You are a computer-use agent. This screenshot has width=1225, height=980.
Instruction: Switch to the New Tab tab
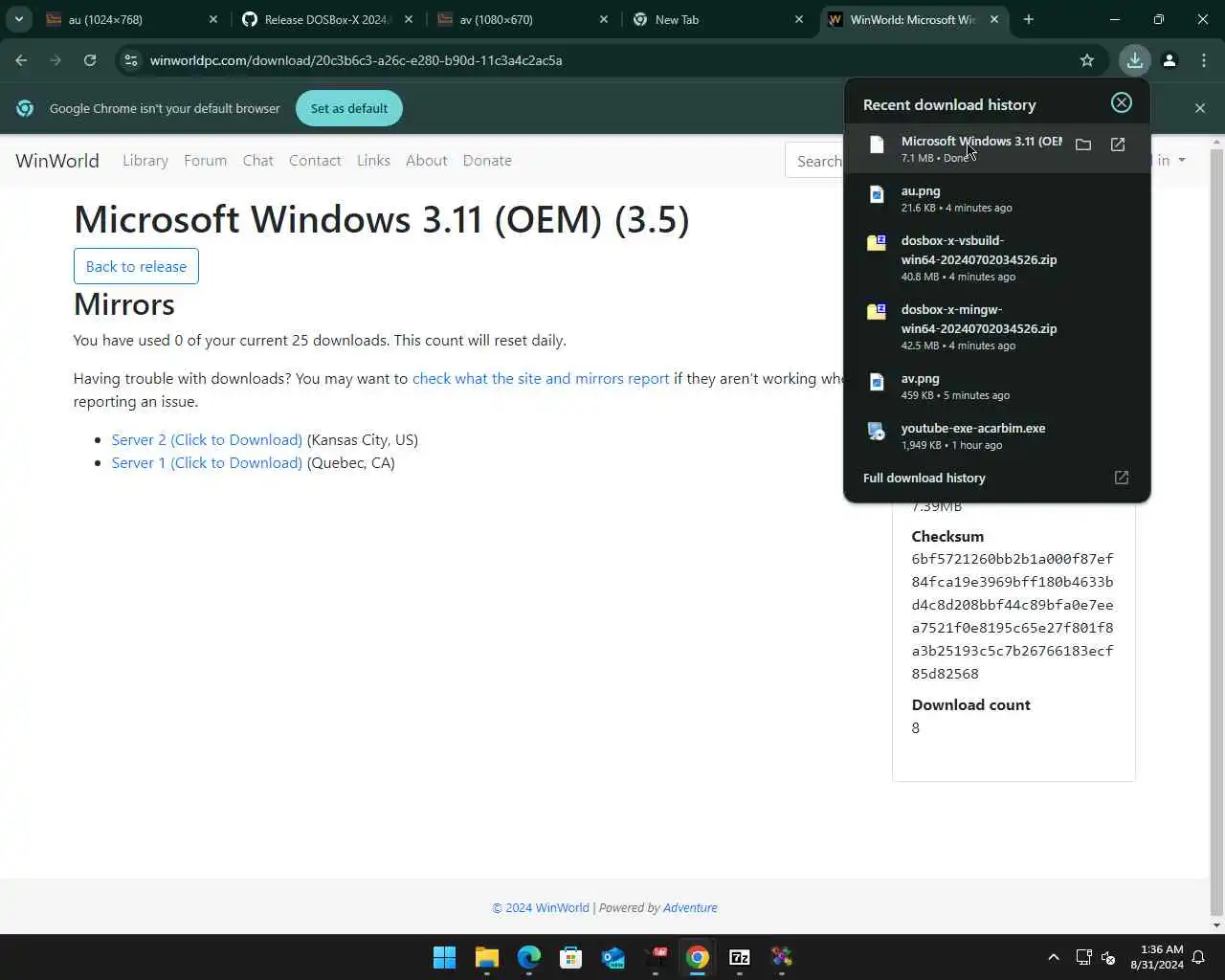719,19
